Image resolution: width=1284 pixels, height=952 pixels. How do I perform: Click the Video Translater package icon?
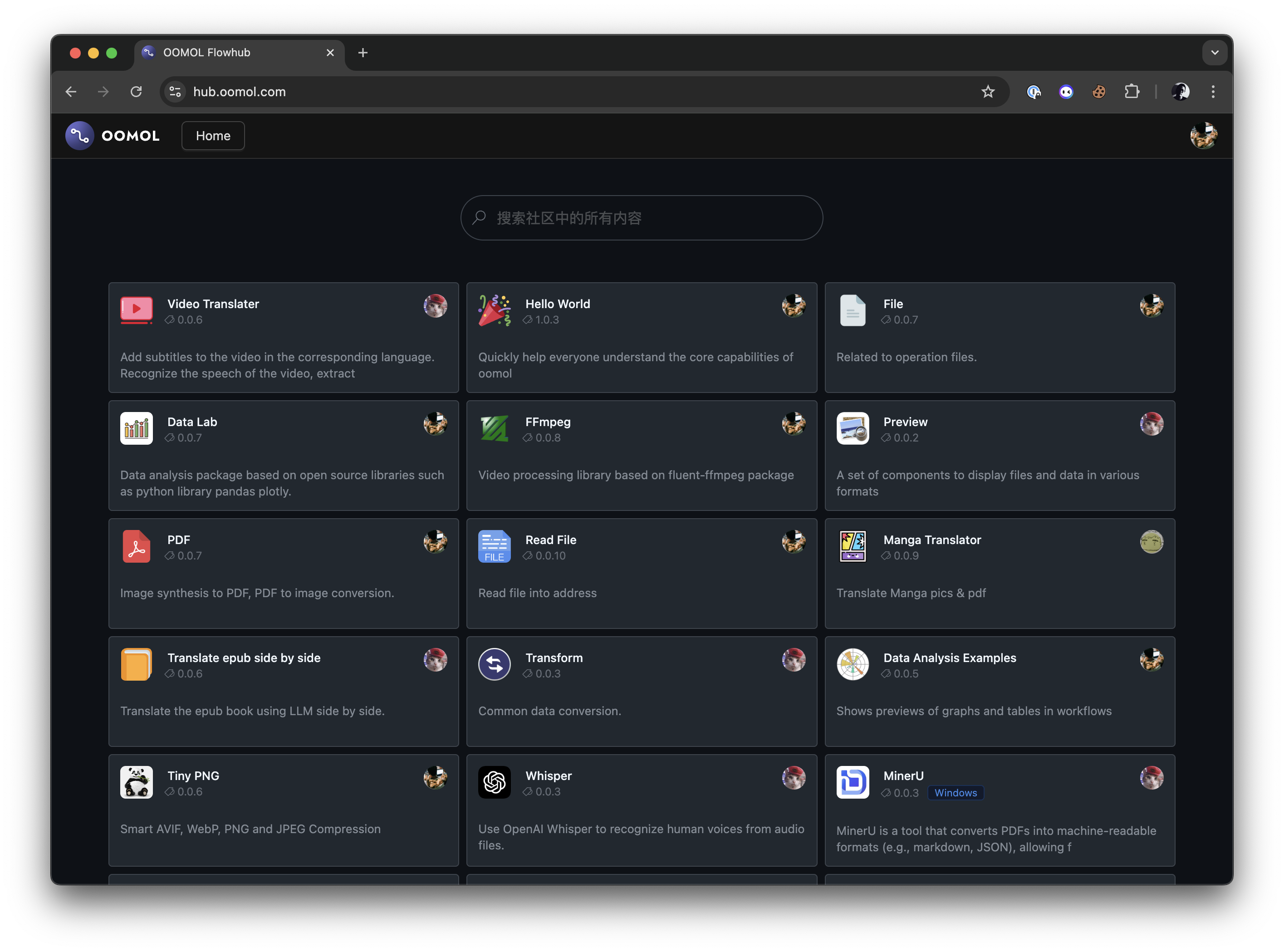(x=136, y=311)
